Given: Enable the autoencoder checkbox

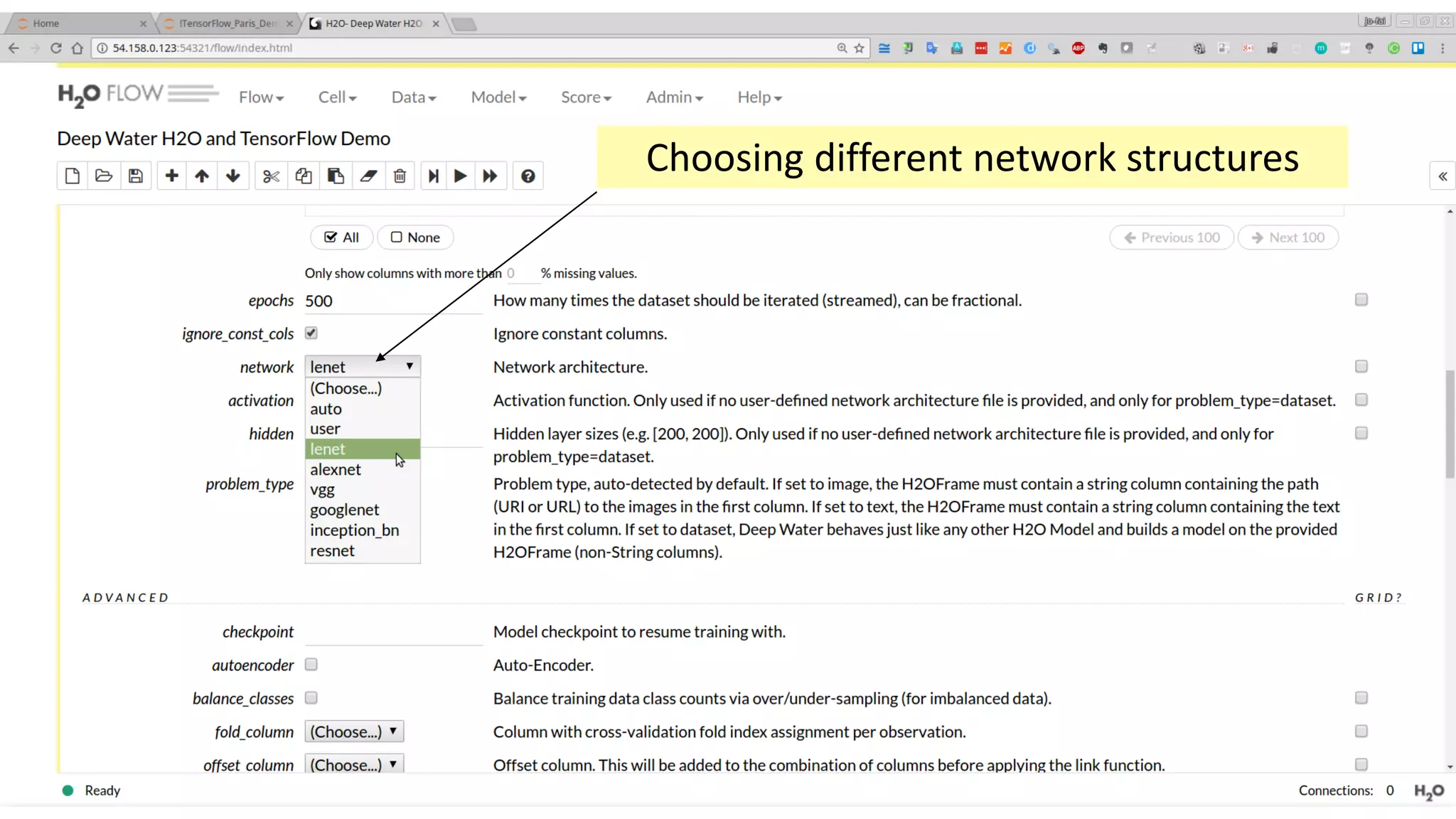Looking at the screenshot, I should (x=311, y=664).
